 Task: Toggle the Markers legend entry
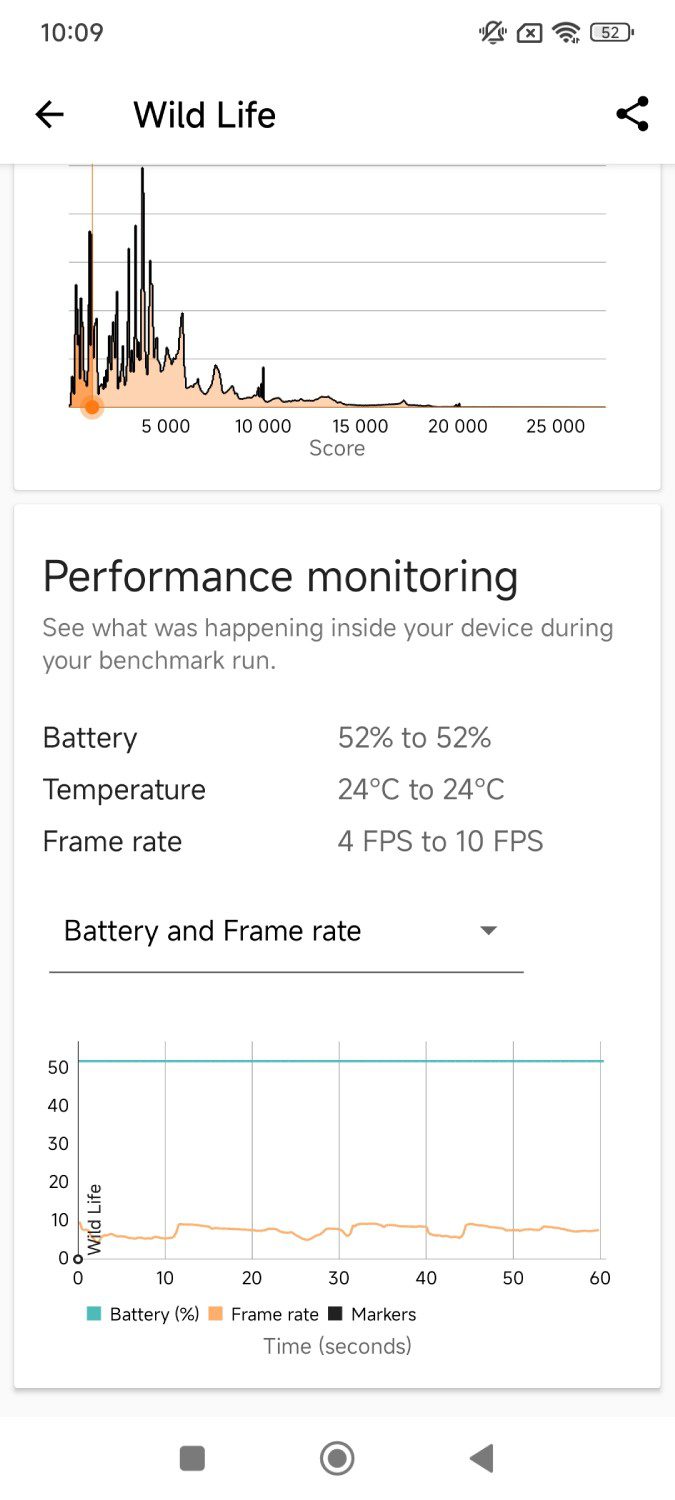pyautogui.click(x=372, y=1314)
